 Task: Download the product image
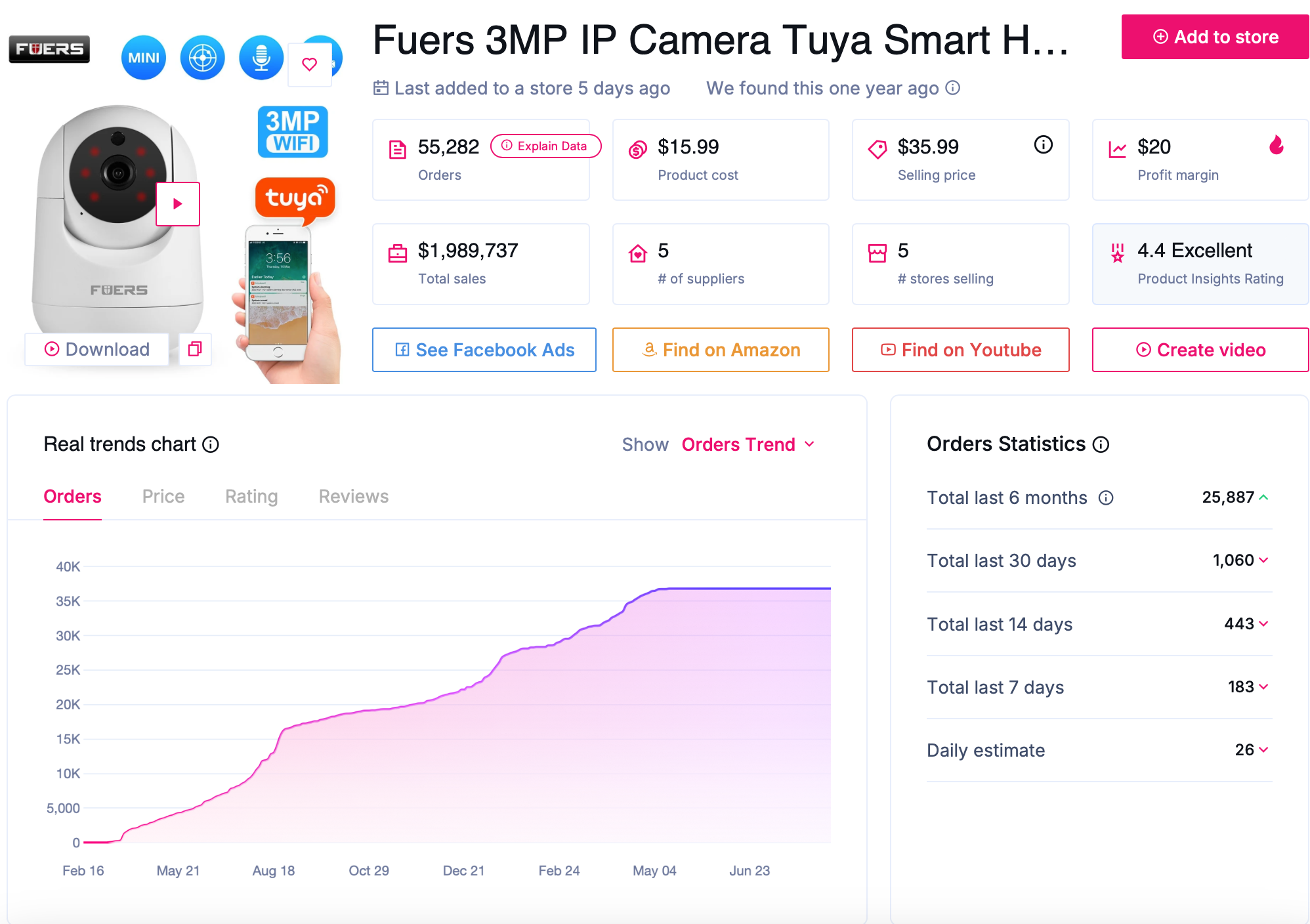click(x=97, y=349)
